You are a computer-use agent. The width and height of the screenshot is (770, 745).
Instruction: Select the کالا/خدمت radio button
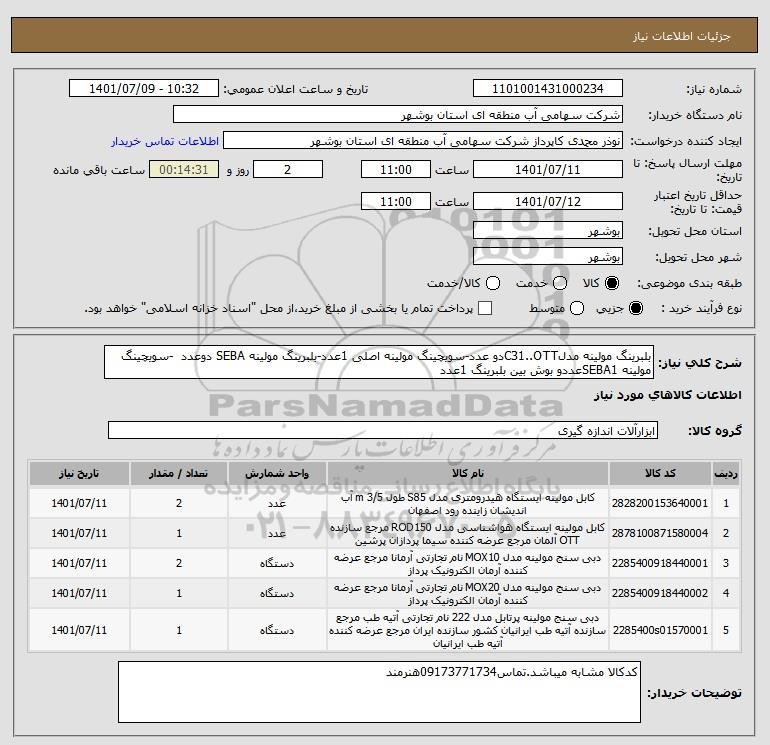pos(493,283)
